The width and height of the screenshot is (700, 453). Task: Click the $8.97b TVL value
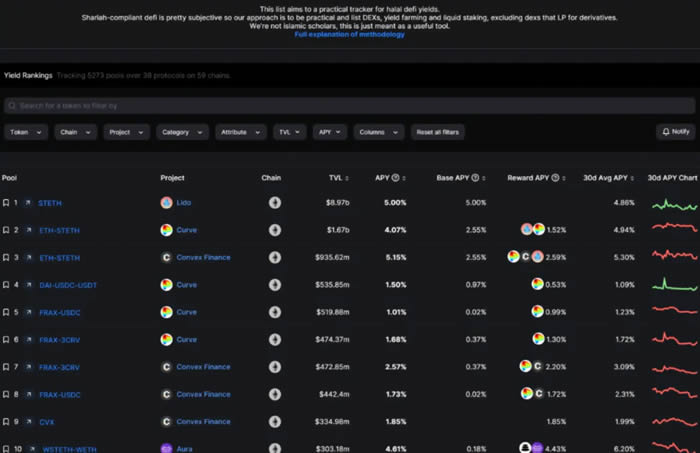pyautogui.click(x=338, y=203)
